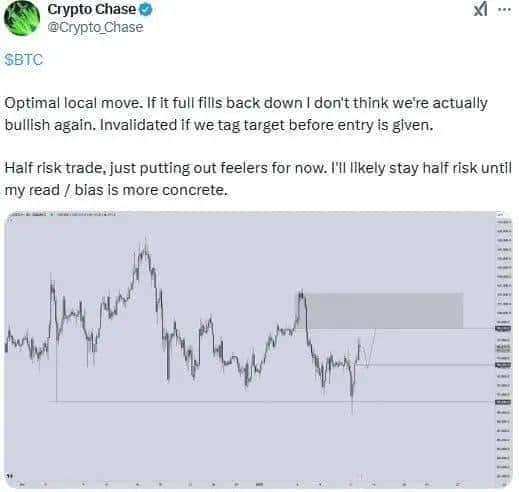The image size is (519, 492).
Task: Click the Crypto Chase display name
Action: 92,9
